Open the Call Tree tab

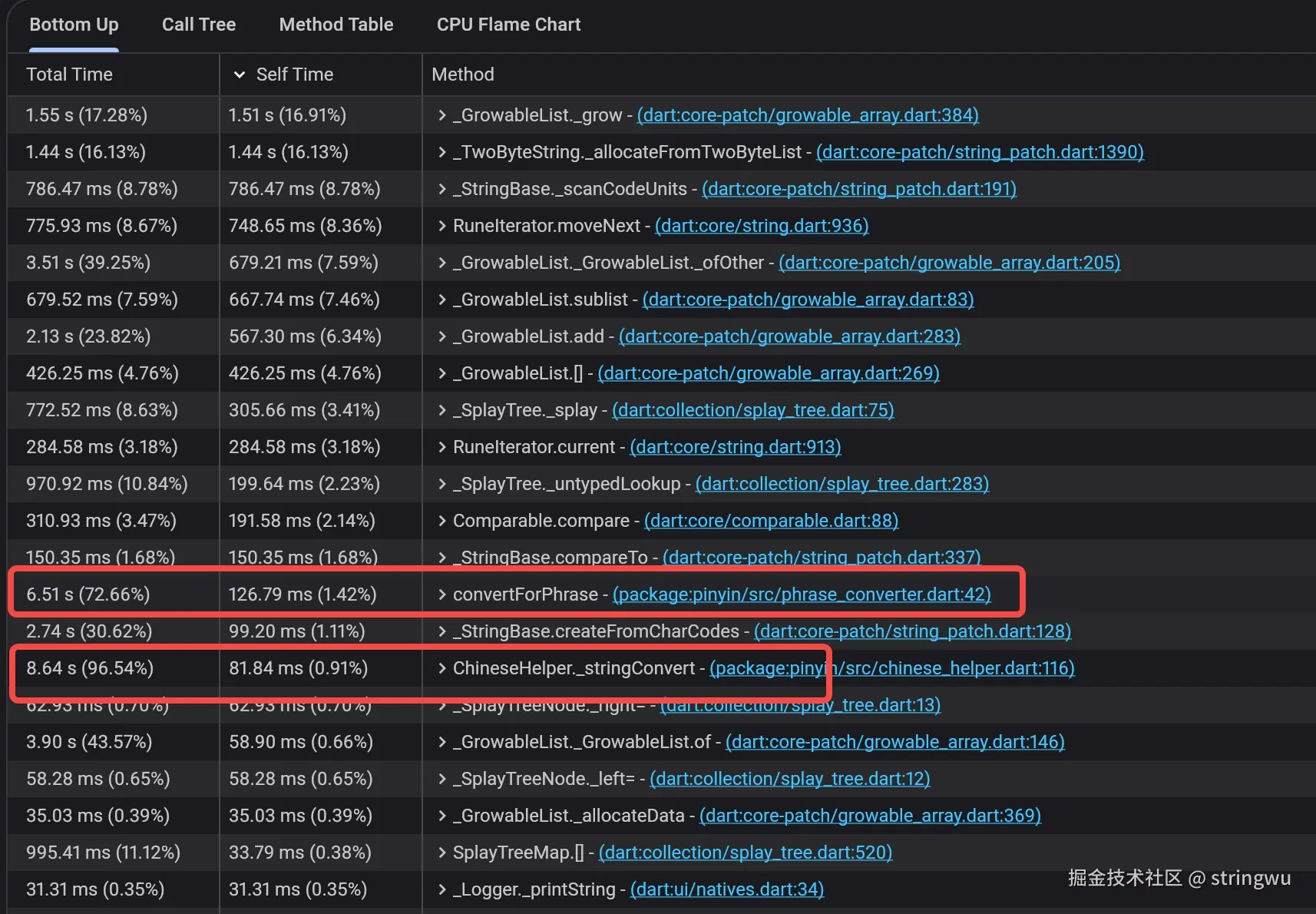coord(199,25)
